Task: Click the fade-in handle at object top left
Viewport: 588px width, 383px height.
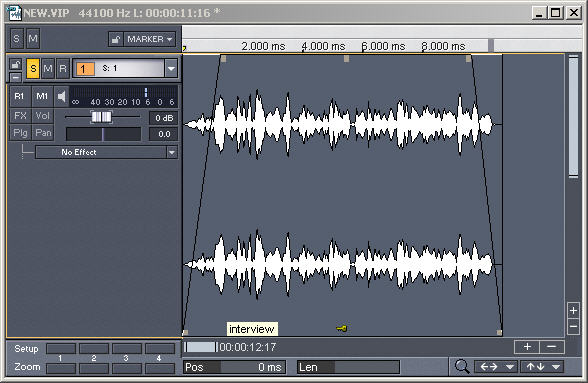Action: pyautogui.click(x=224, y=59)
